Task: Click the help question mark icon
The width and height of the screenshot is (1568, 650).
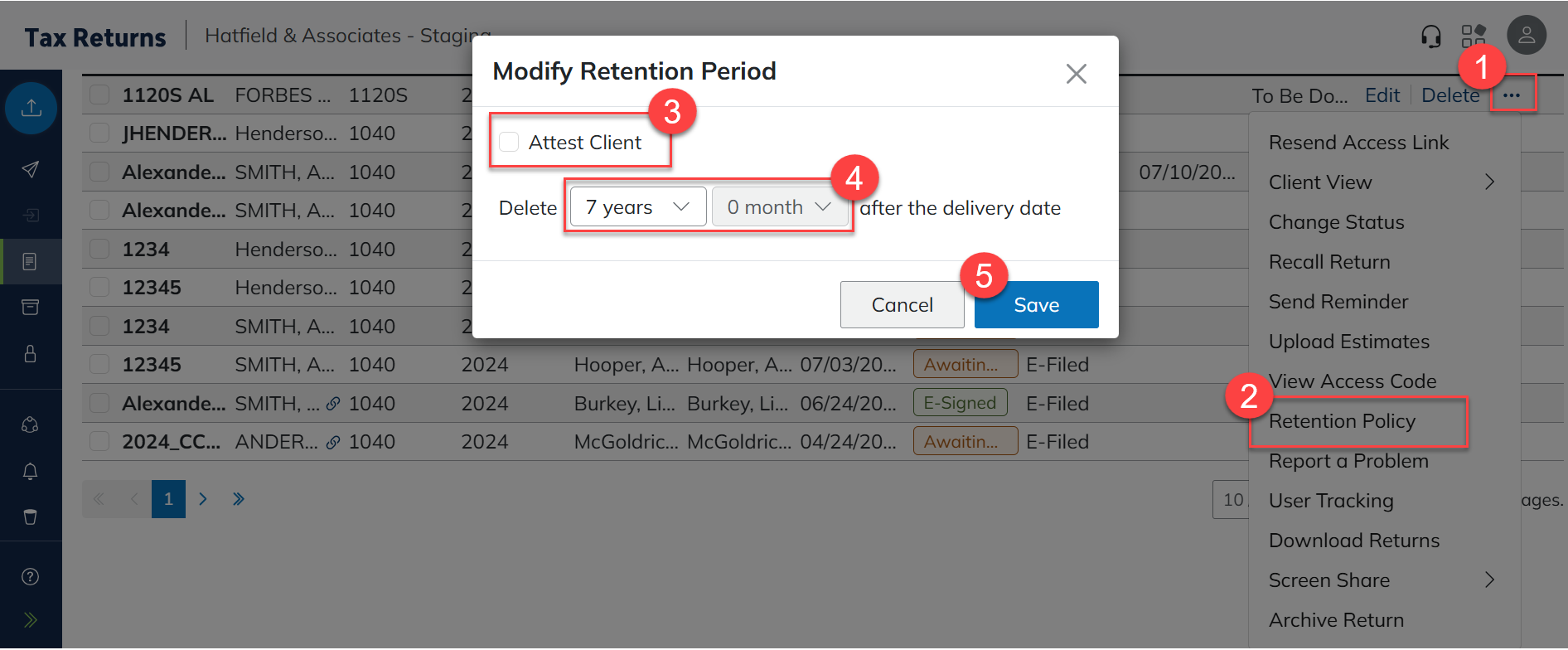Action: [31, 577]
